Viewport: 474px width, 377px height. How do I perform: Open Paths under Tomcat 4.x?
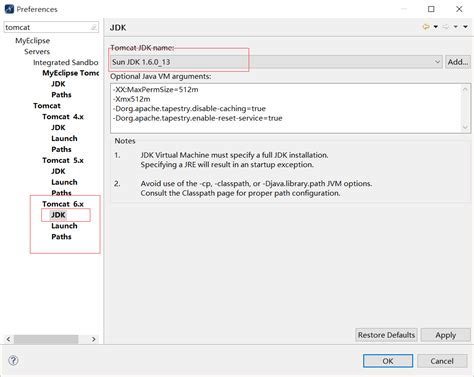point(61,149)
